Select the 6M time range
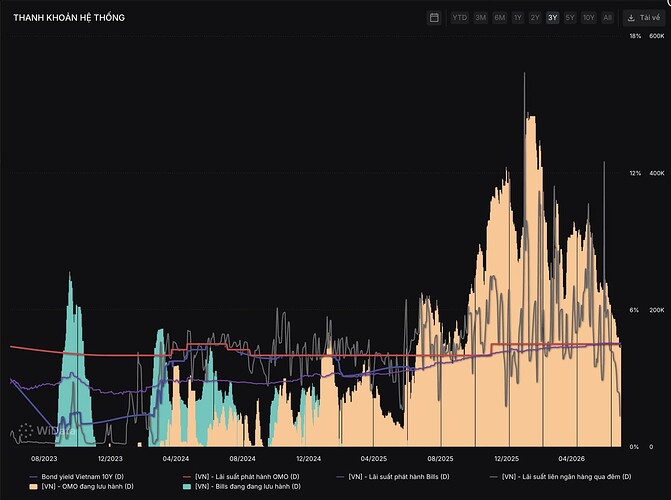 499,18
